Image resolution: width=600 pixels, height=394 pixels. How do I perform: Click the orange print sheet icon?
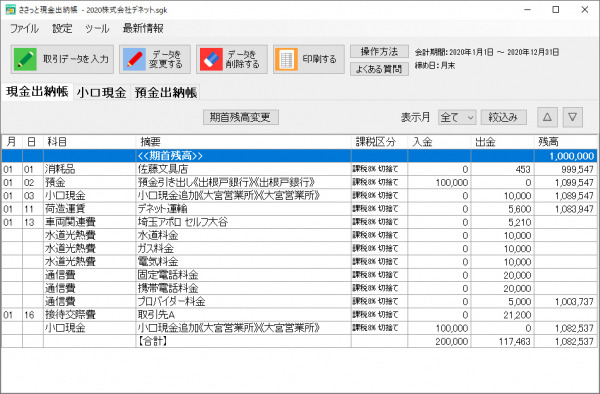tap(286, 59)
